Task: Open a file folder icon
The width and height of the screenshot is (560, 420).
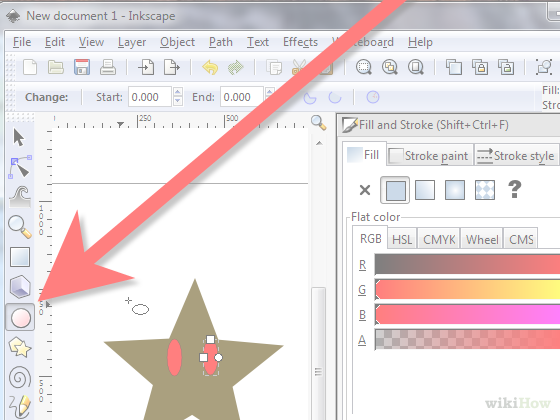Action: [x=56, y=67]
